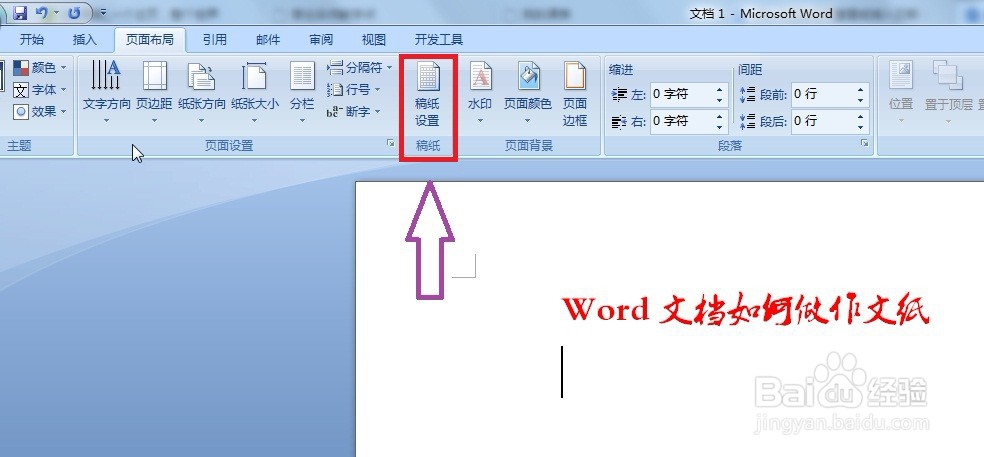Open the 断字 hyphenation menu

point(354,112)
